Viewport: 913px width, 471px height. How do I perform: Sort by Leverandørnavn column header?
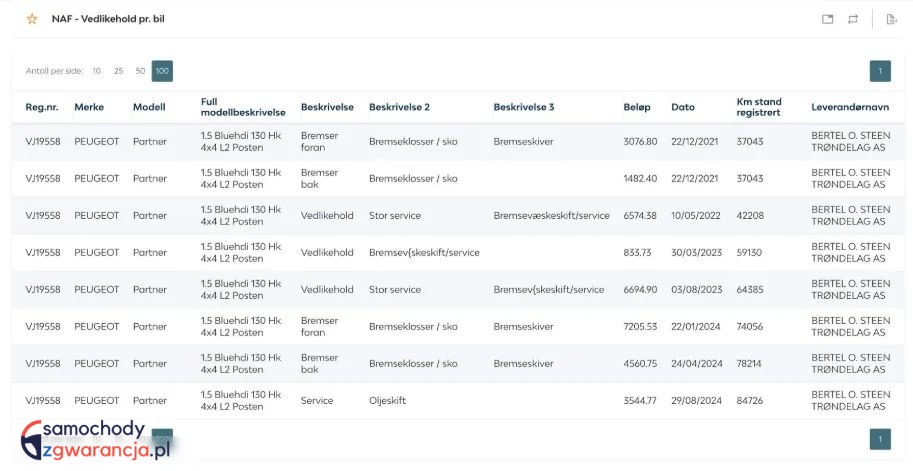point(850,107)
